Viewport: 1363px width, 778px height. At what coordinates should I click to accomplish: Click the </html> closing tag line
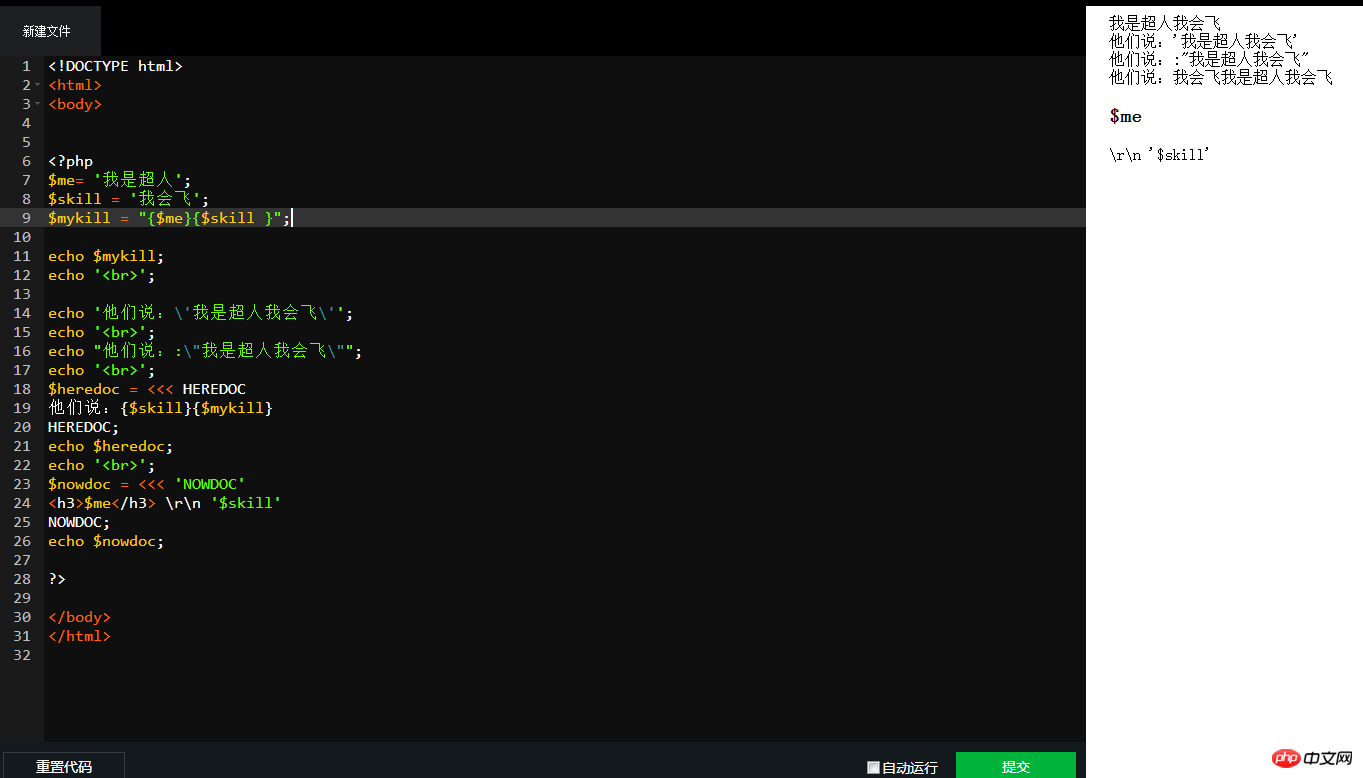tap(79, 636)
